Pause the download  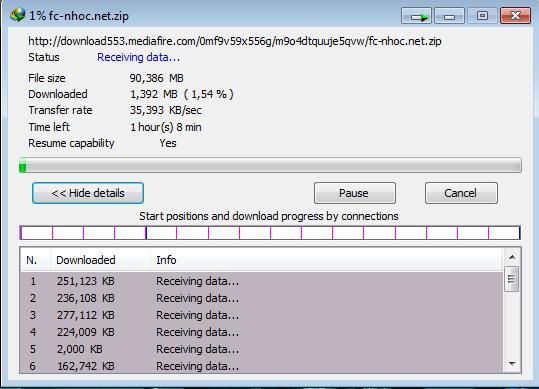[x=355, y=193]
